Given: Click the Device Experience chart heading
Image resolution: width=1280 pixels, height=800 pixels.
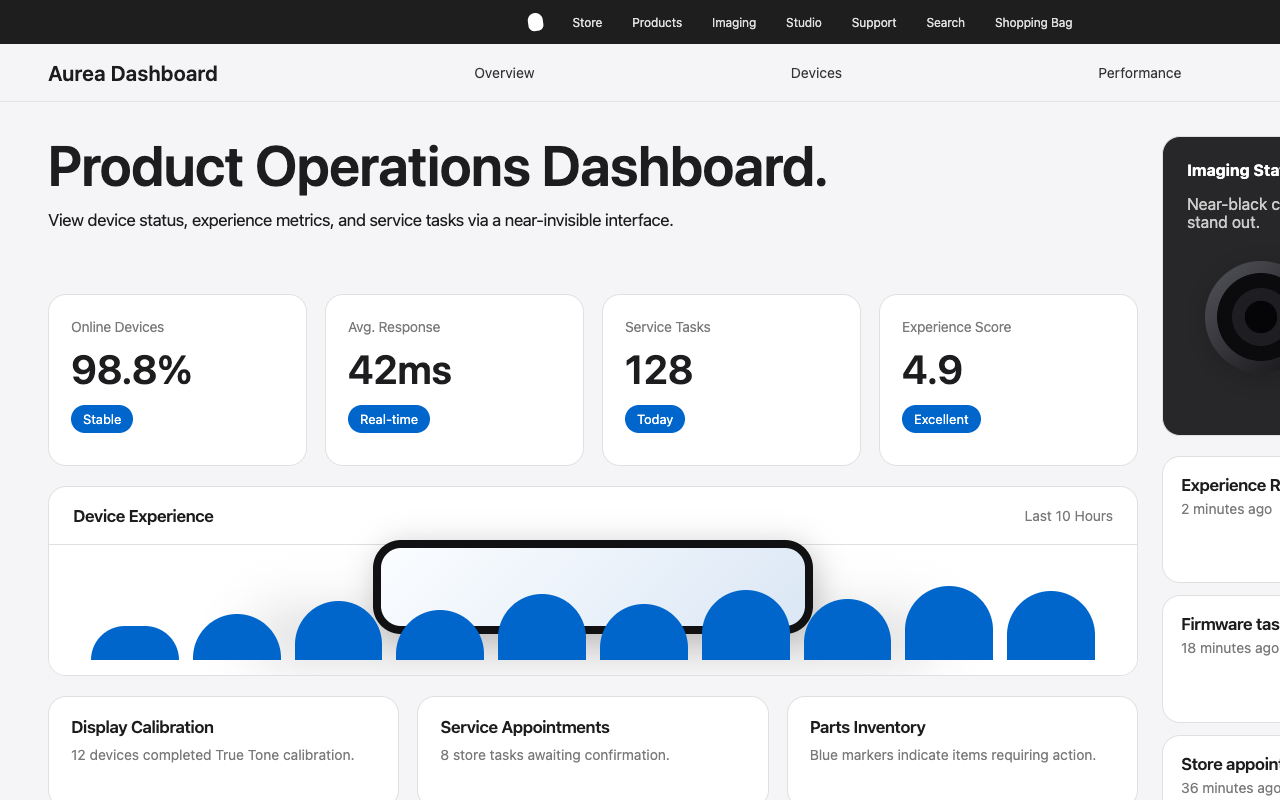Looking at the screenshot, I should 143,516.
